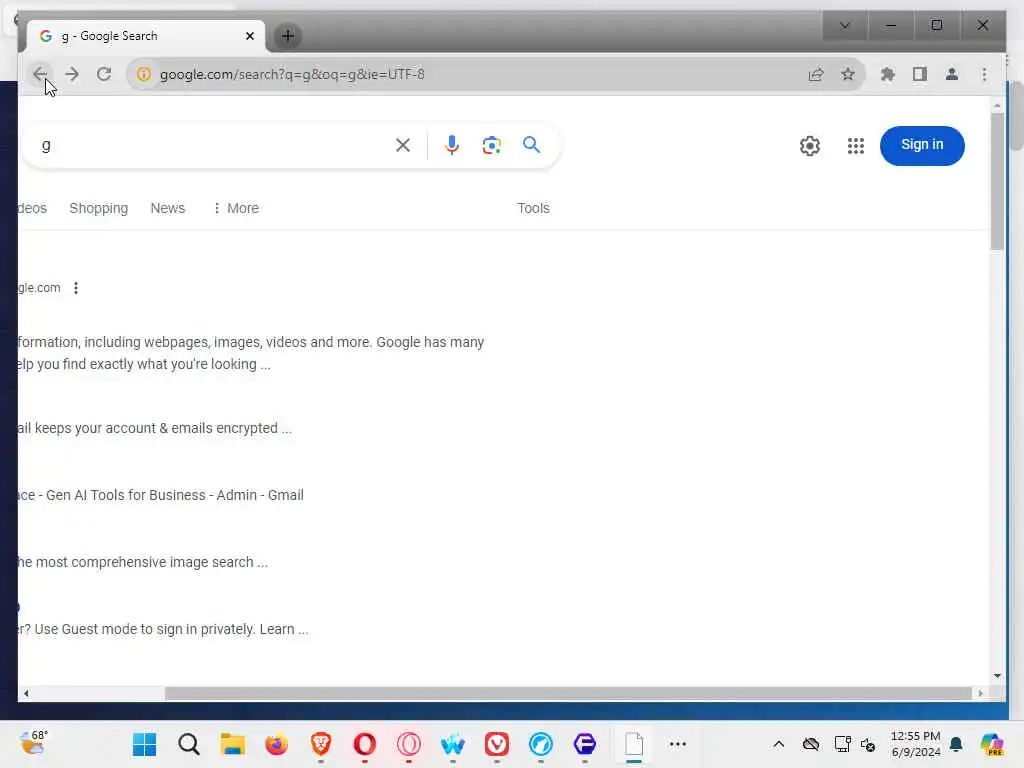The width and height of the screenshot is (1024, 768).
Task: View site information icon in address bar
Action: click(144, 74)
